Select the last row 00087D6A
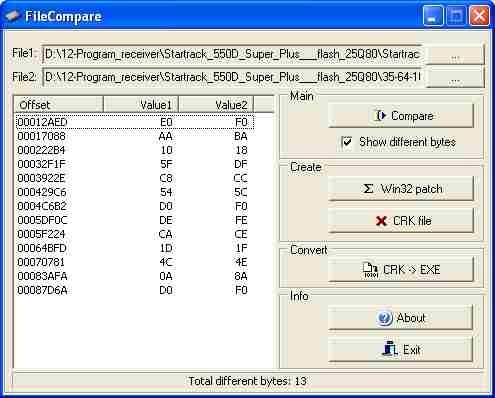Viewport: 495px width, 398px height. point(135,290)
